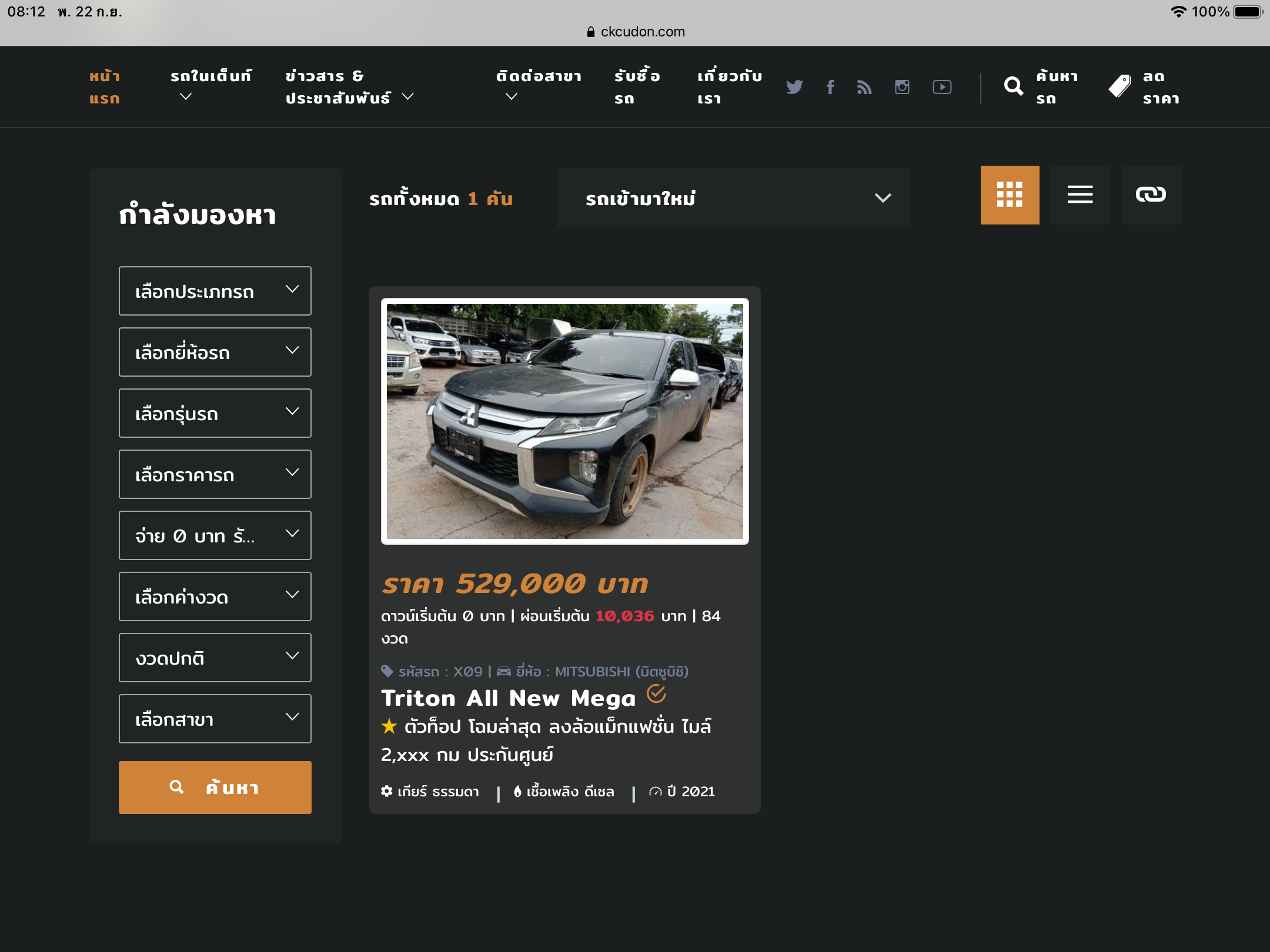Switch to list view layout

[x=1080, y=195]
